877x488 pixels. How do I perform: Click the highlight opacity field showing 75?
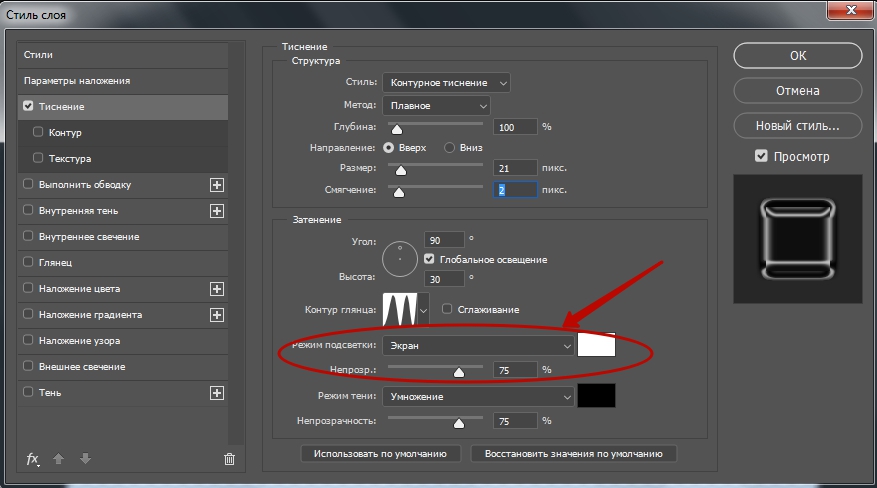coord(515,370)
